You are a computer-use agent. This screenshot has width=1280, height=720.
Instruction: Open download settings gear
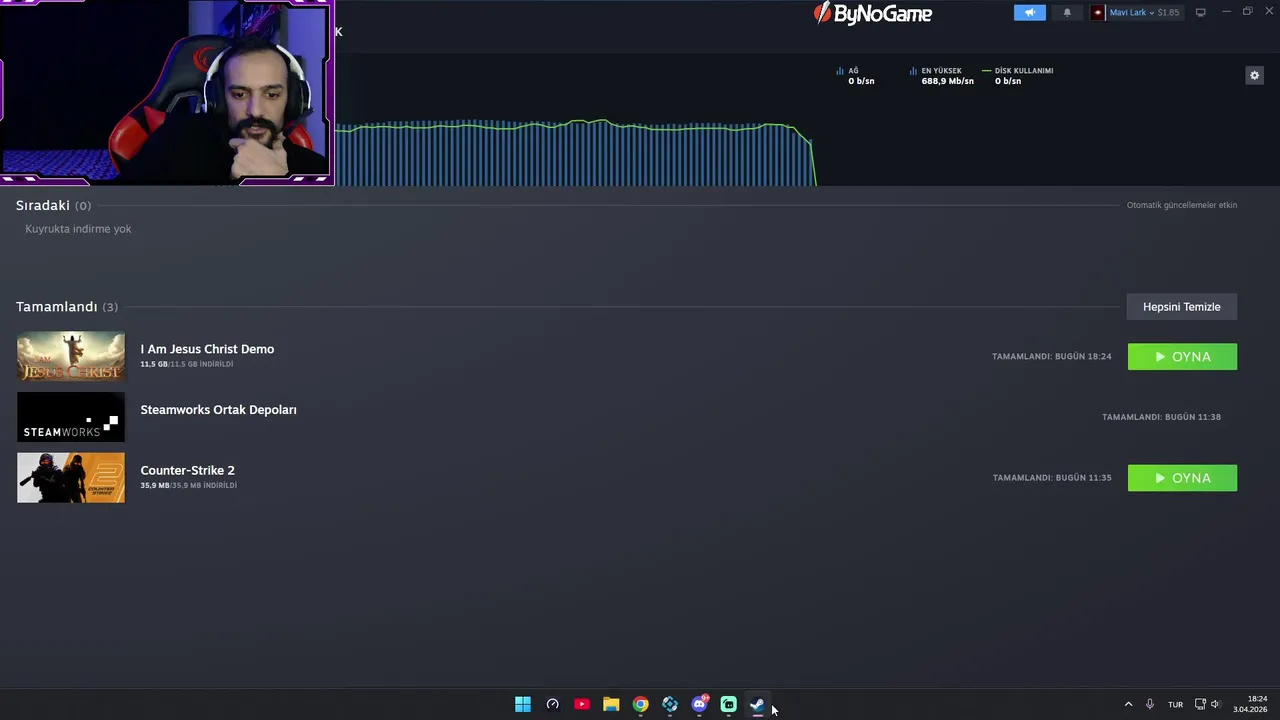[1254, 75]
